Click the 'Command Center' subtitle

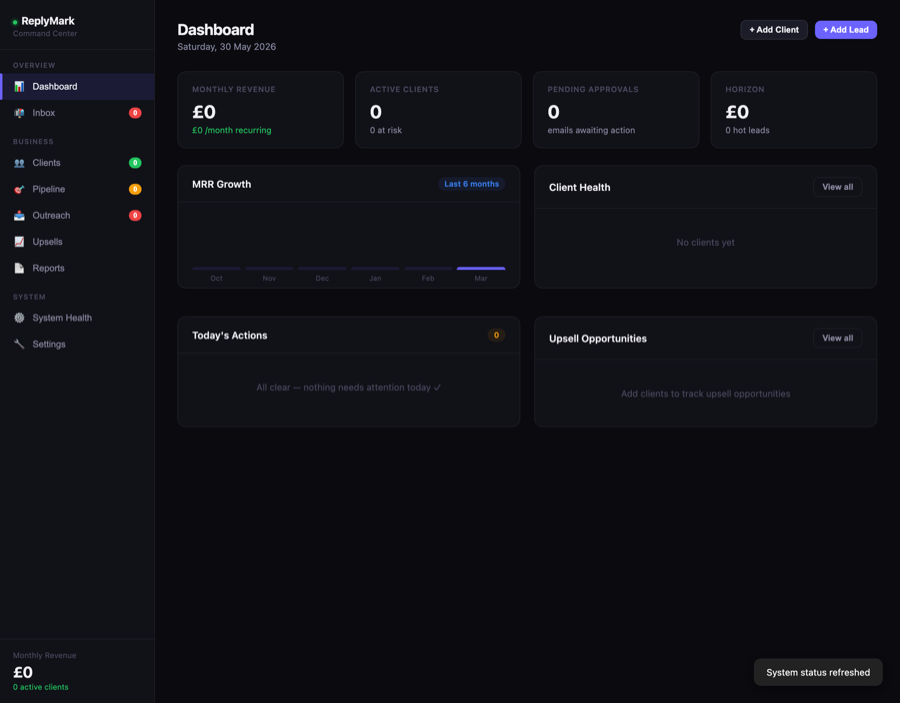point(45,33)
